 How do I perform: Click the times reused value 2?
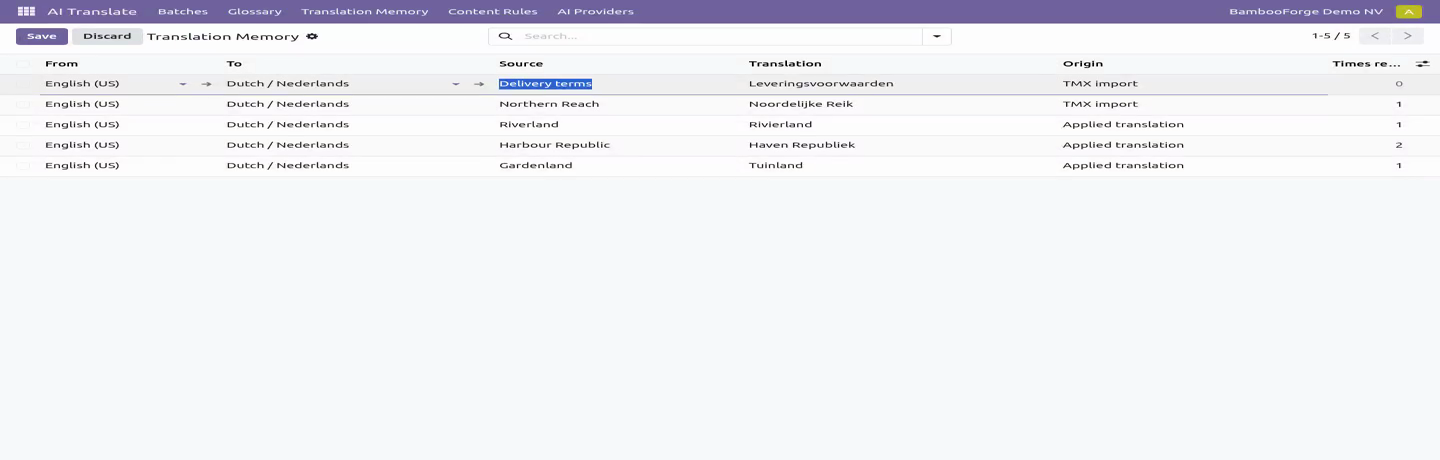click(1399, 145)
